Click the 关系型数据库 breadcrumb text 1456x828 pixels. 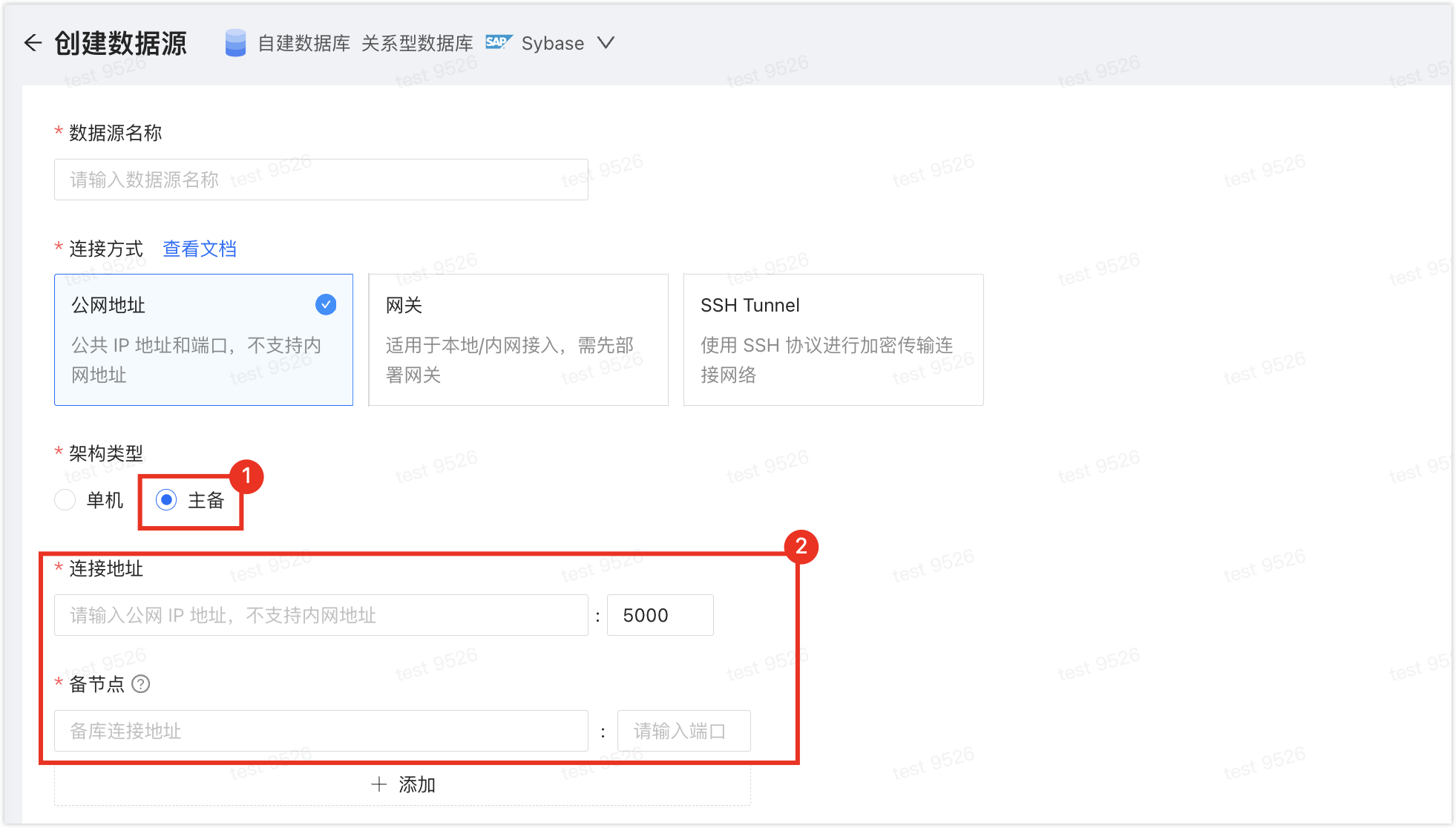coord(417,43)
